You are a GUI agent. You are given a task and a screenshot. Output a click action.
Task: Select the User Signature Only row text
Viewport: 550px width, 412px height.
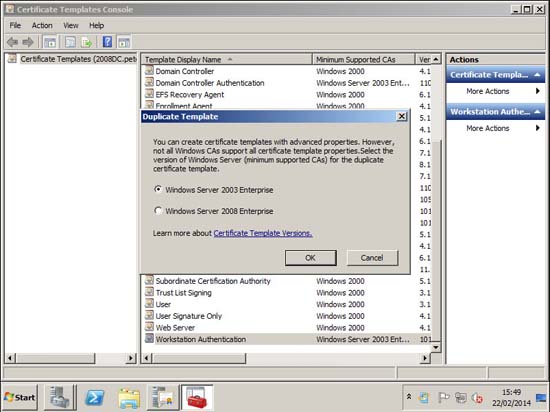tap(189, 316)
